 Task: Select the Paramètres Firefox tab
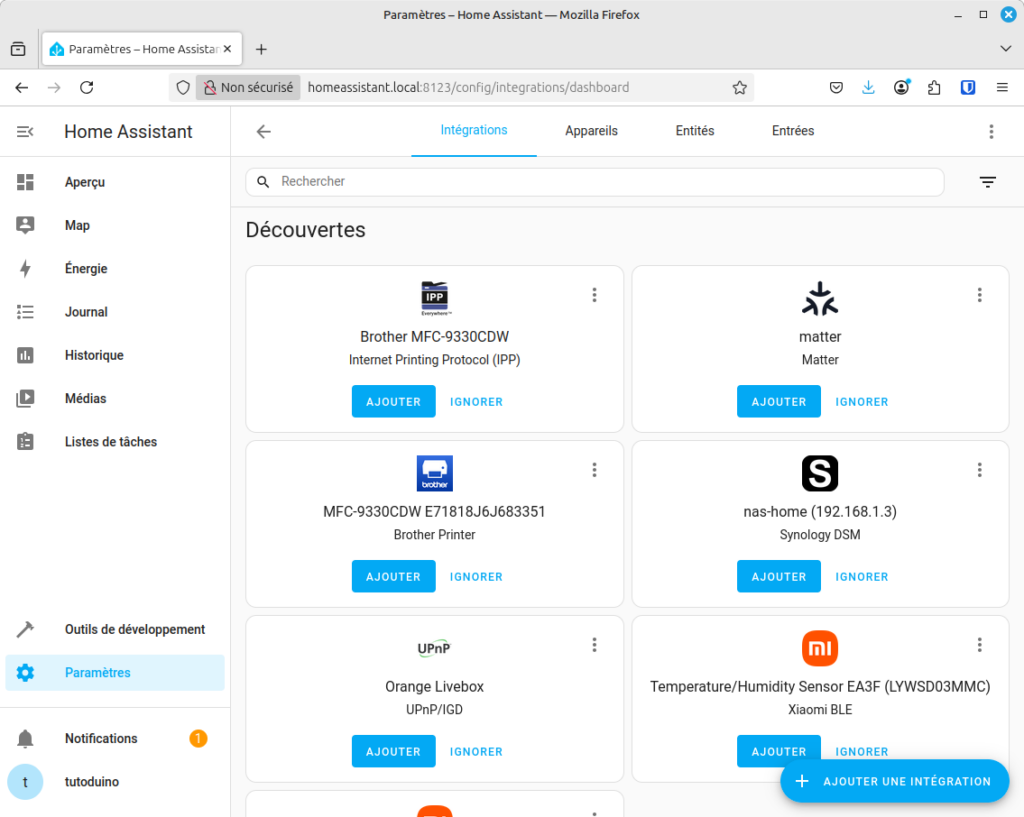click(x=142, y=49)
